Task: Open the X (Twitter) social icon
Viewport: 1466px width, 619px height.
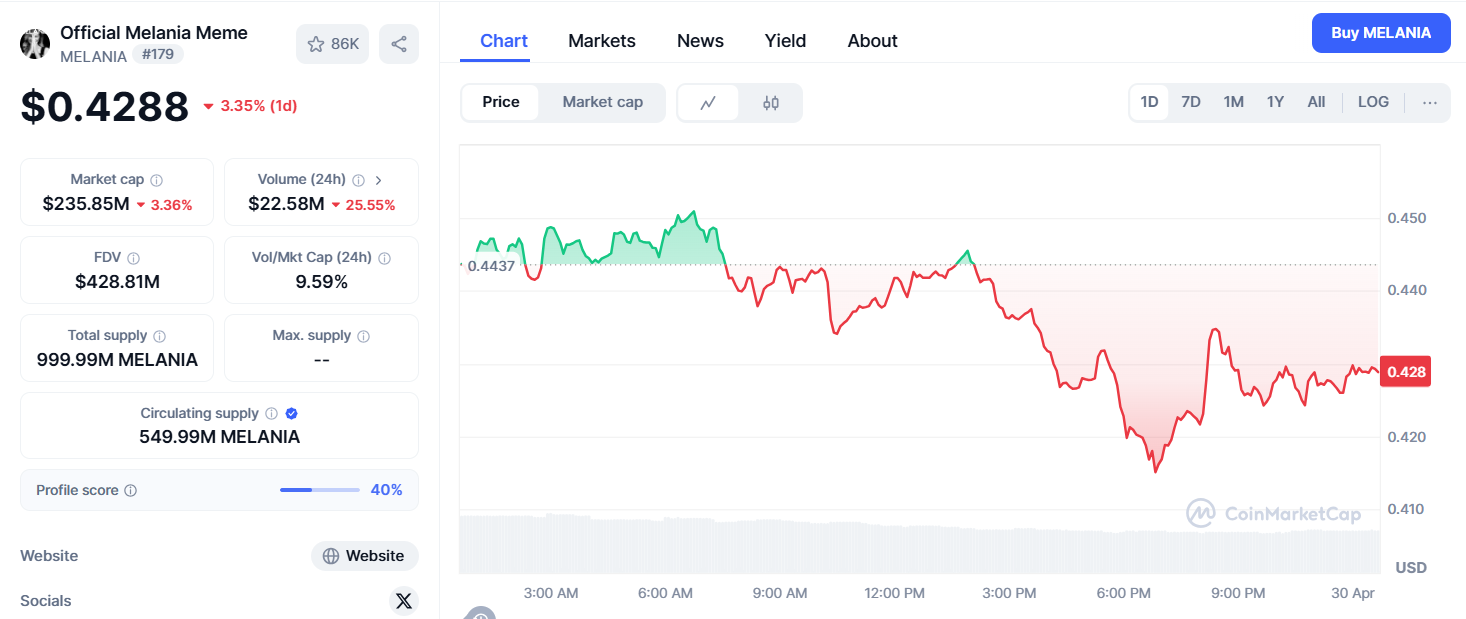Action: (x=403, y=601)
